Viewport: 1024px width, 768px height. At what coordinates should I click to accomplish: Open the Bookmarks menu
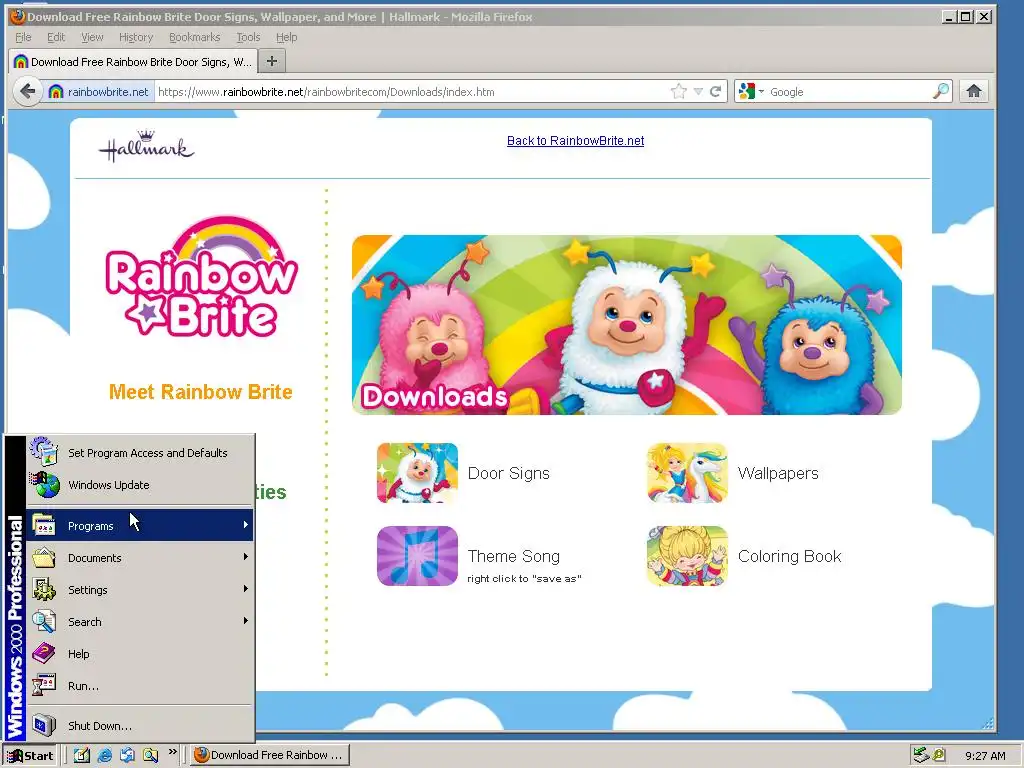click(195, 37)
